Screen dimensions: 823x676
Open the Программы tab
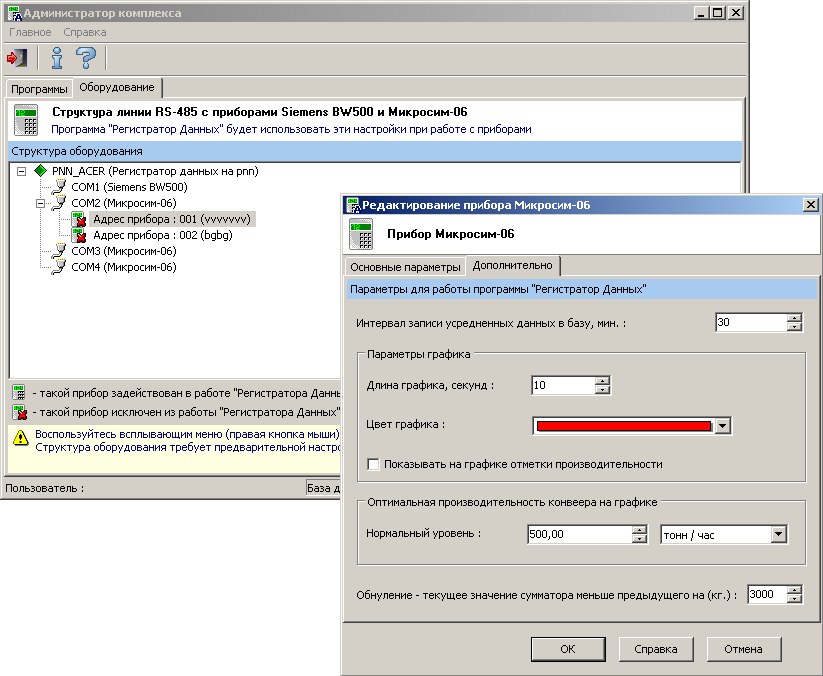[39, 89]
